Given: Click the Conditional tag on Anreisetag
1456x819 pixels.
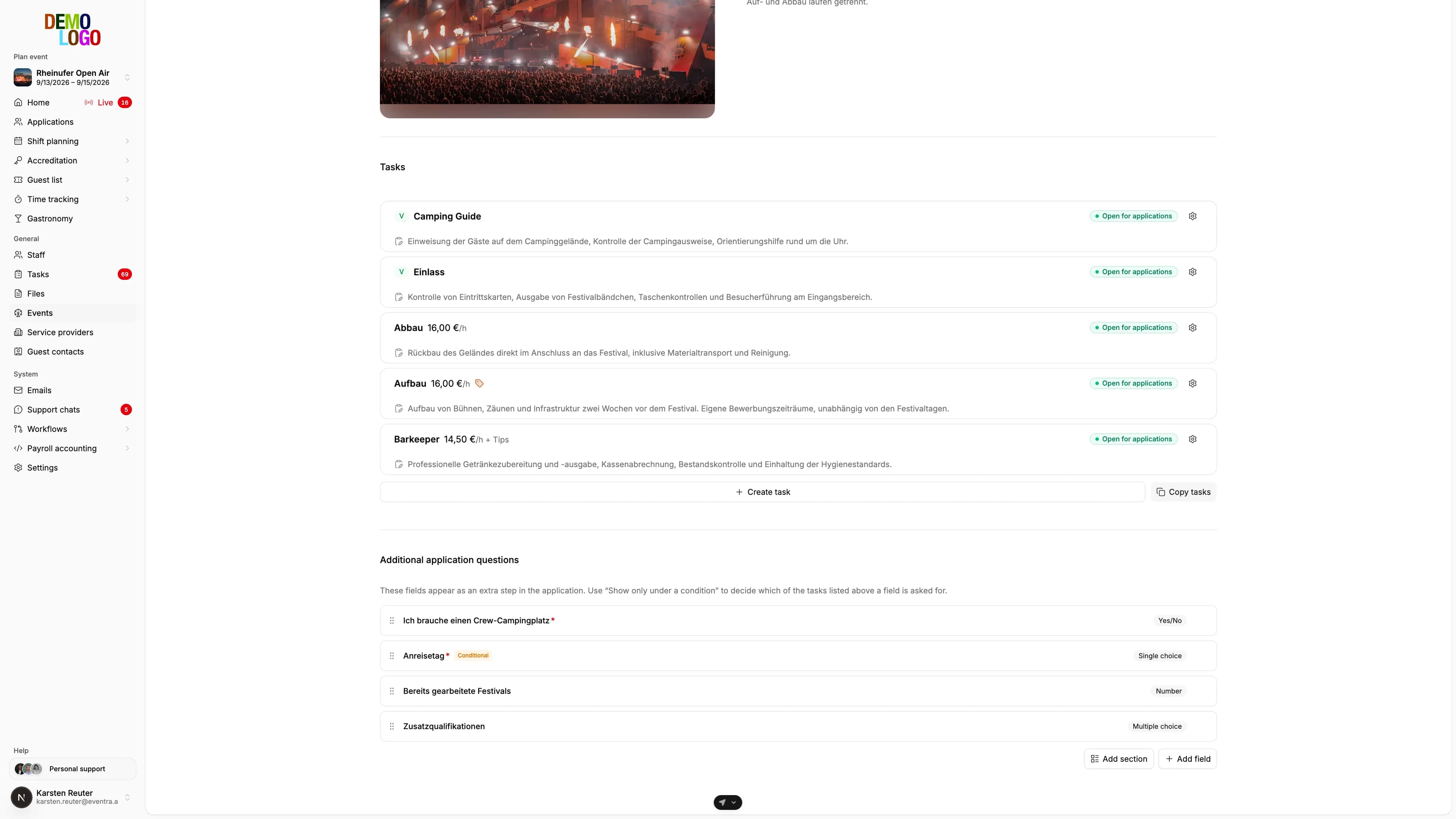Looking at the screenshot, I should [472, 656].
